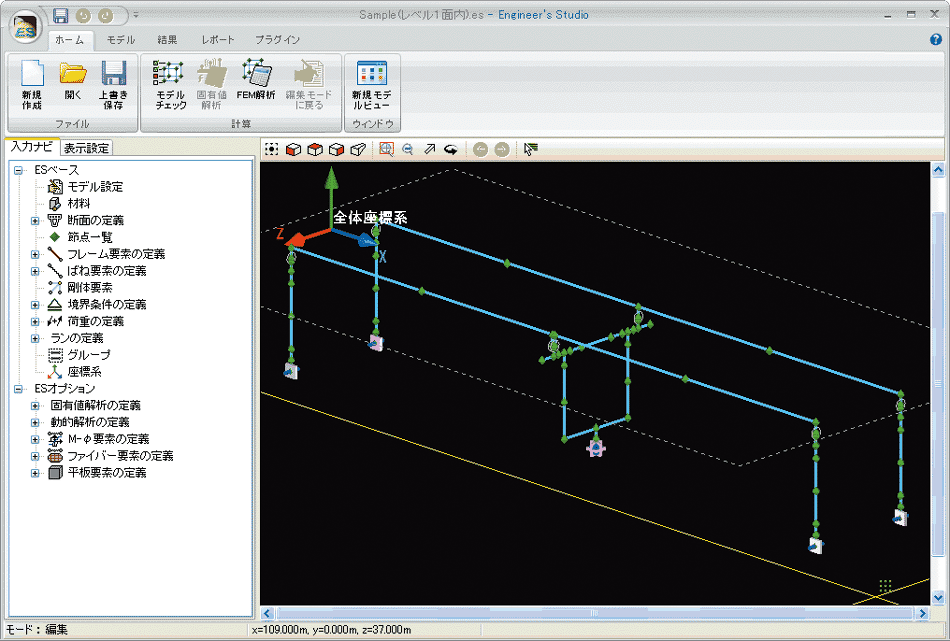Click the selection cursor filter icon
The height and width of the screenshot is (641, 950).
(531, 149)
